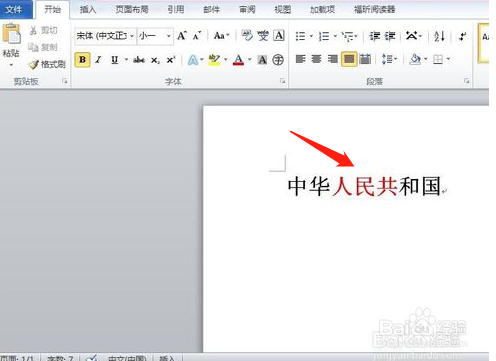
Task: Click the Phonetic Guide 变 icon
Action: pos(263,35)
